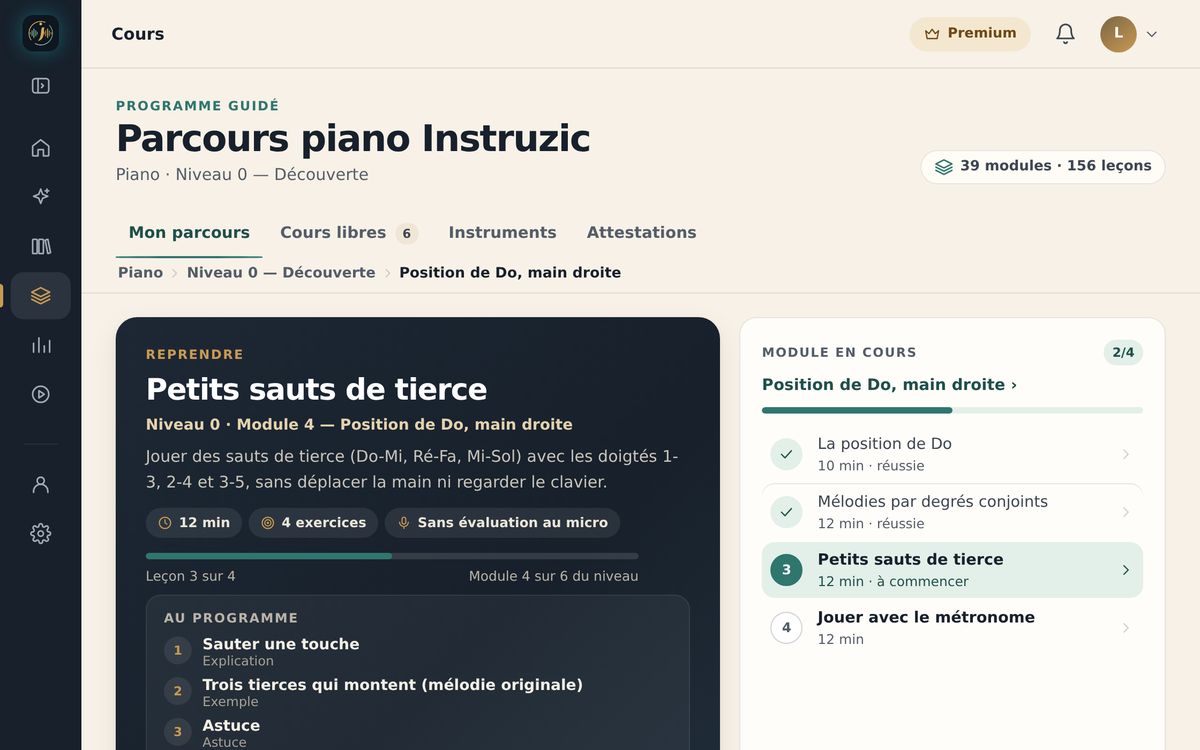Open notifications bell
The width and height of the screenshot is (1200, 750).
[1066, 34]
